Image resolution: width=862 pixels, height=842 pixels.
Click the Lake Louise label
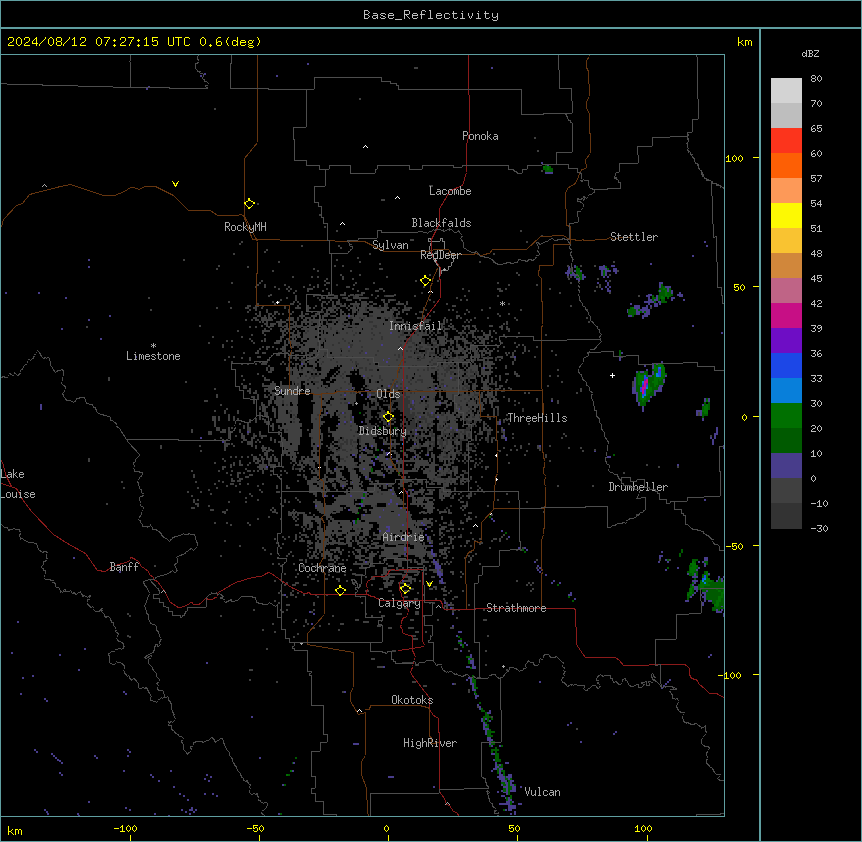[18, 484]
